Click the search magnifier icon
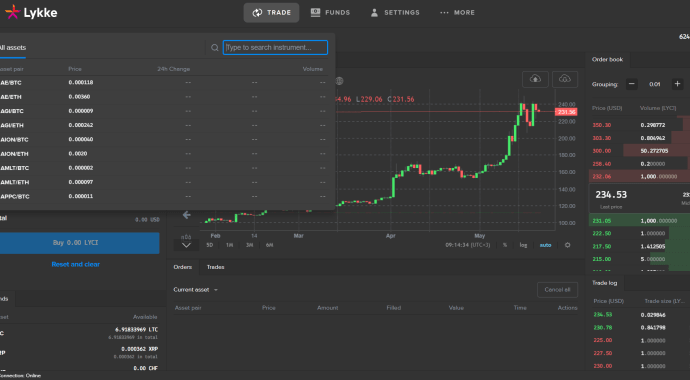The width and height of the screenshot is (690, 380). [214, 48]
